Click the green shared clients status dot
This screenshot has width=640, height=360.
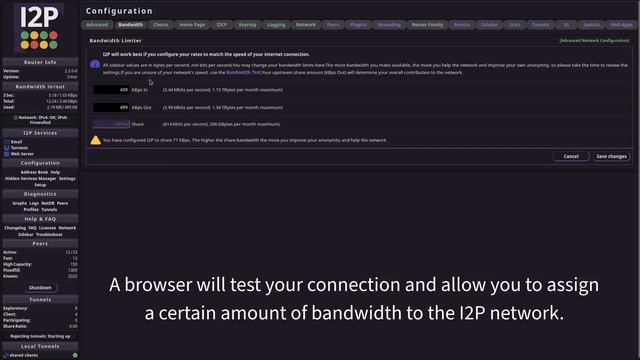(x=75, y=355)
